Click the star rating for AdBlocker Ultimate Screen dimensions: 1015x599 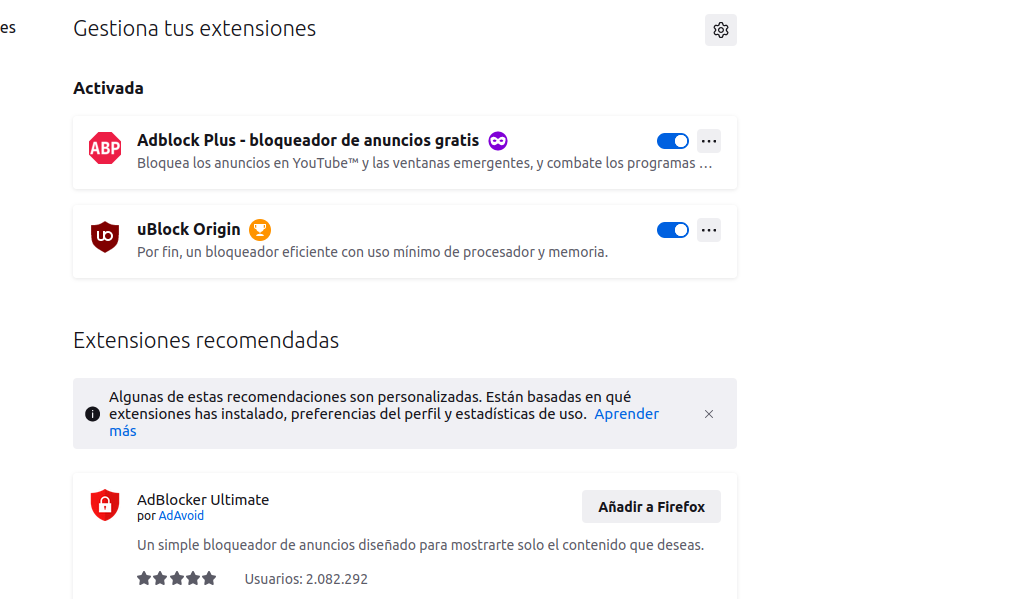coord(176,578)
